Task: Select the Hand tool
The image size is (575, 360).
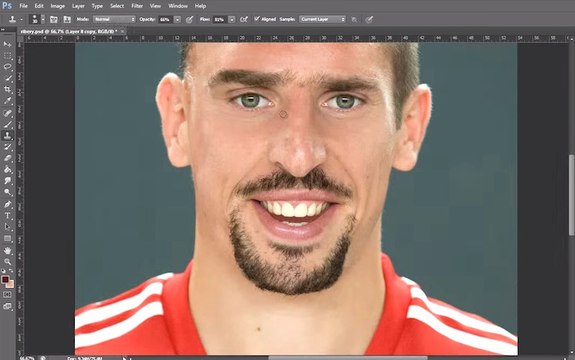Action: pos(7,250)
